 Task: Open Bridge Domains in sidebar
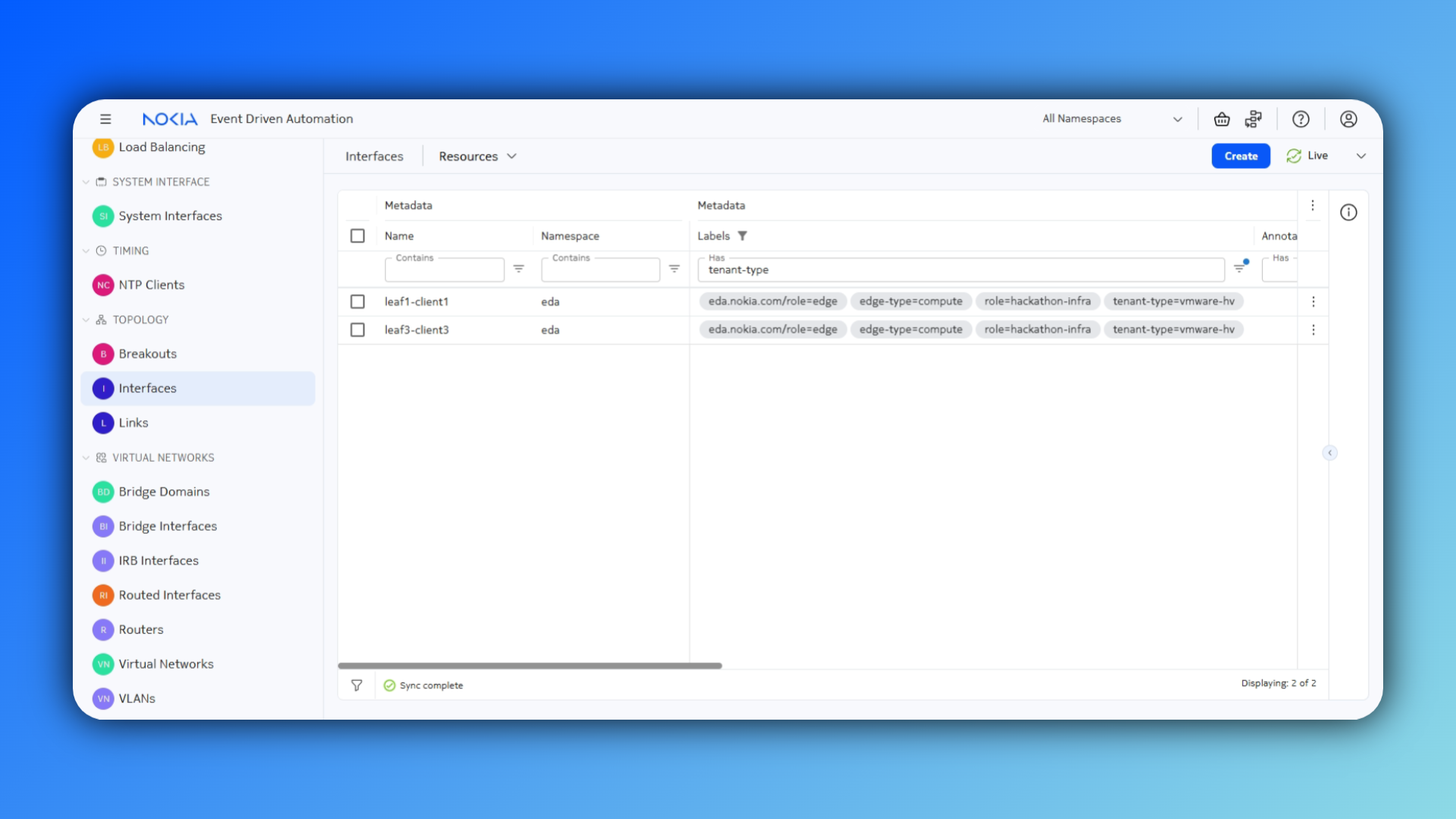164,491
